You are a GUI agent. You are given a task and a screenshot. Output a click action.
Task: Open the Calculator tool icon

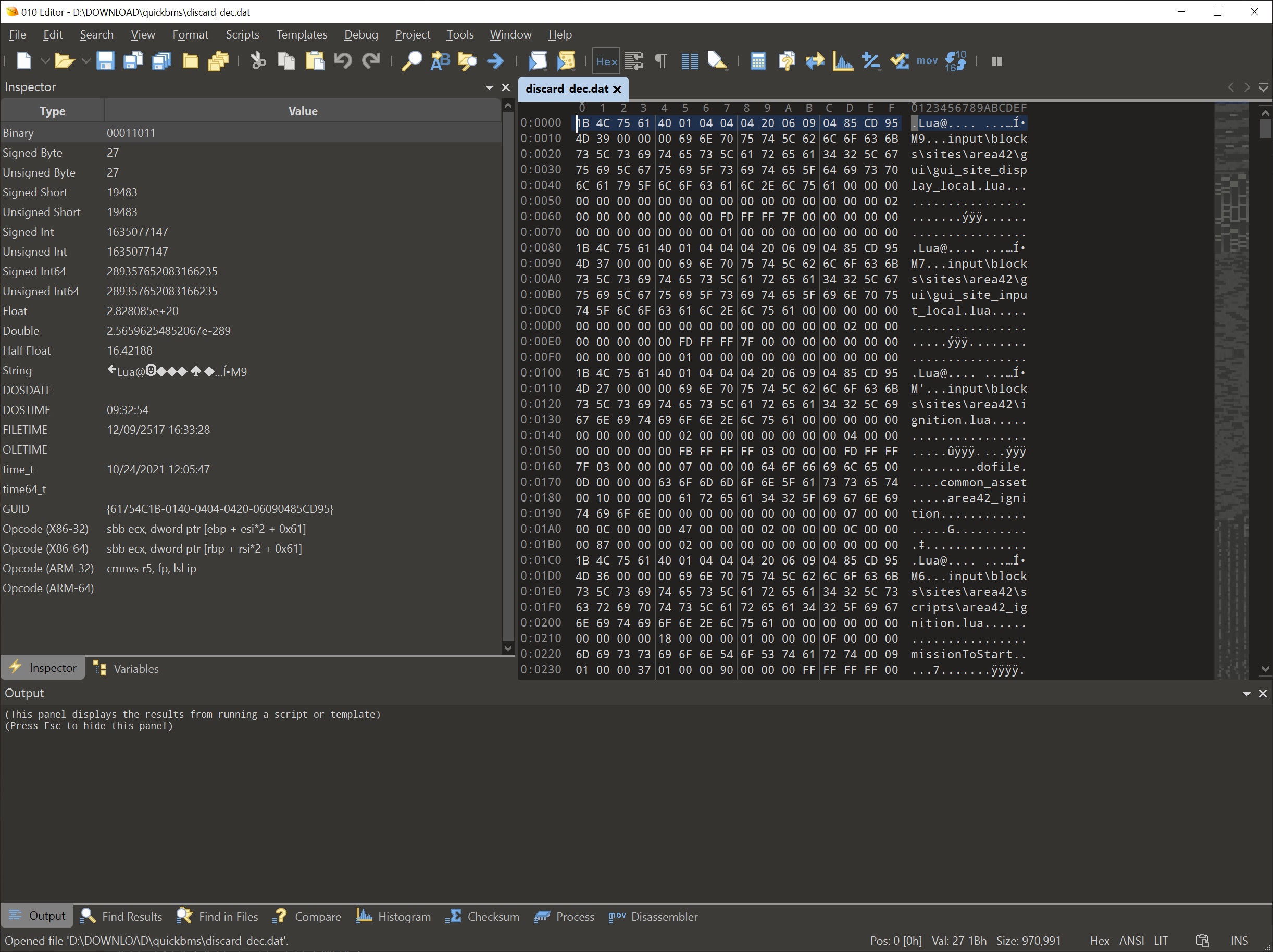click(758, 61)
